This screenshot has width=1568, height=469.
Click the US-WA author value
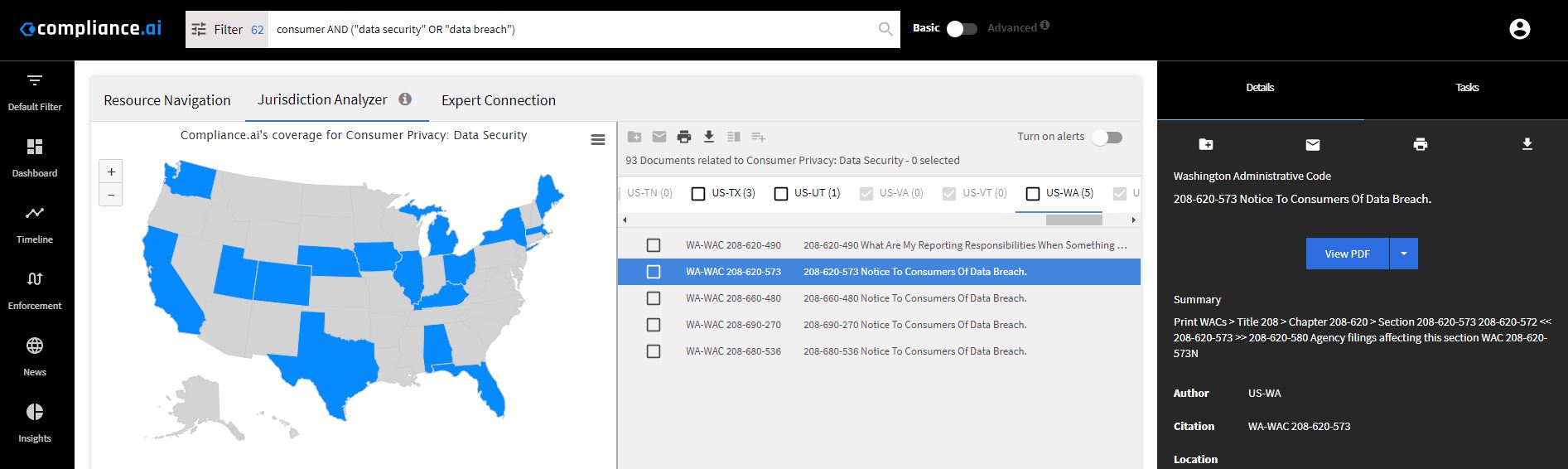tap(1264, 393)
